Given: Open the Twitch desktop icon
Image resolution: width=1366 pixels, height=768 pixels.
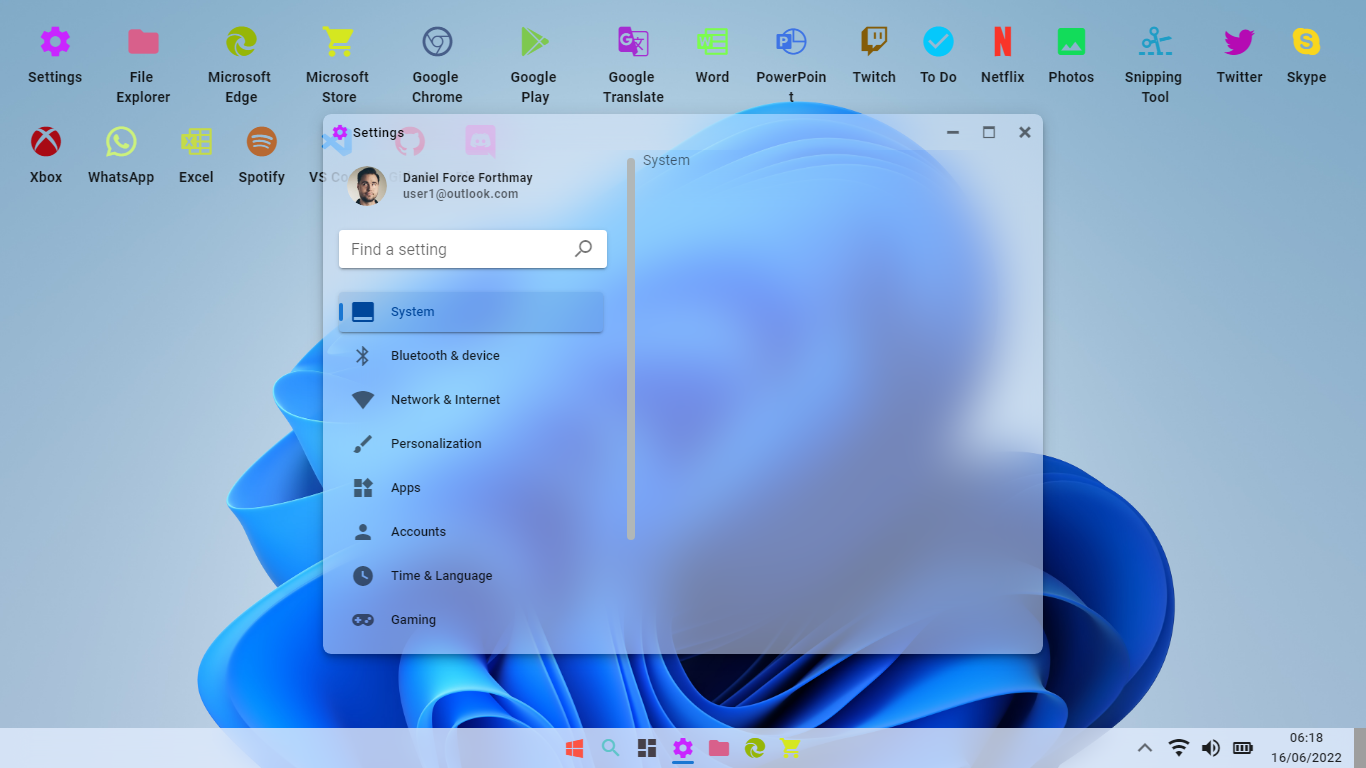Looking at the screenshot, I should (x=874, y=57).
